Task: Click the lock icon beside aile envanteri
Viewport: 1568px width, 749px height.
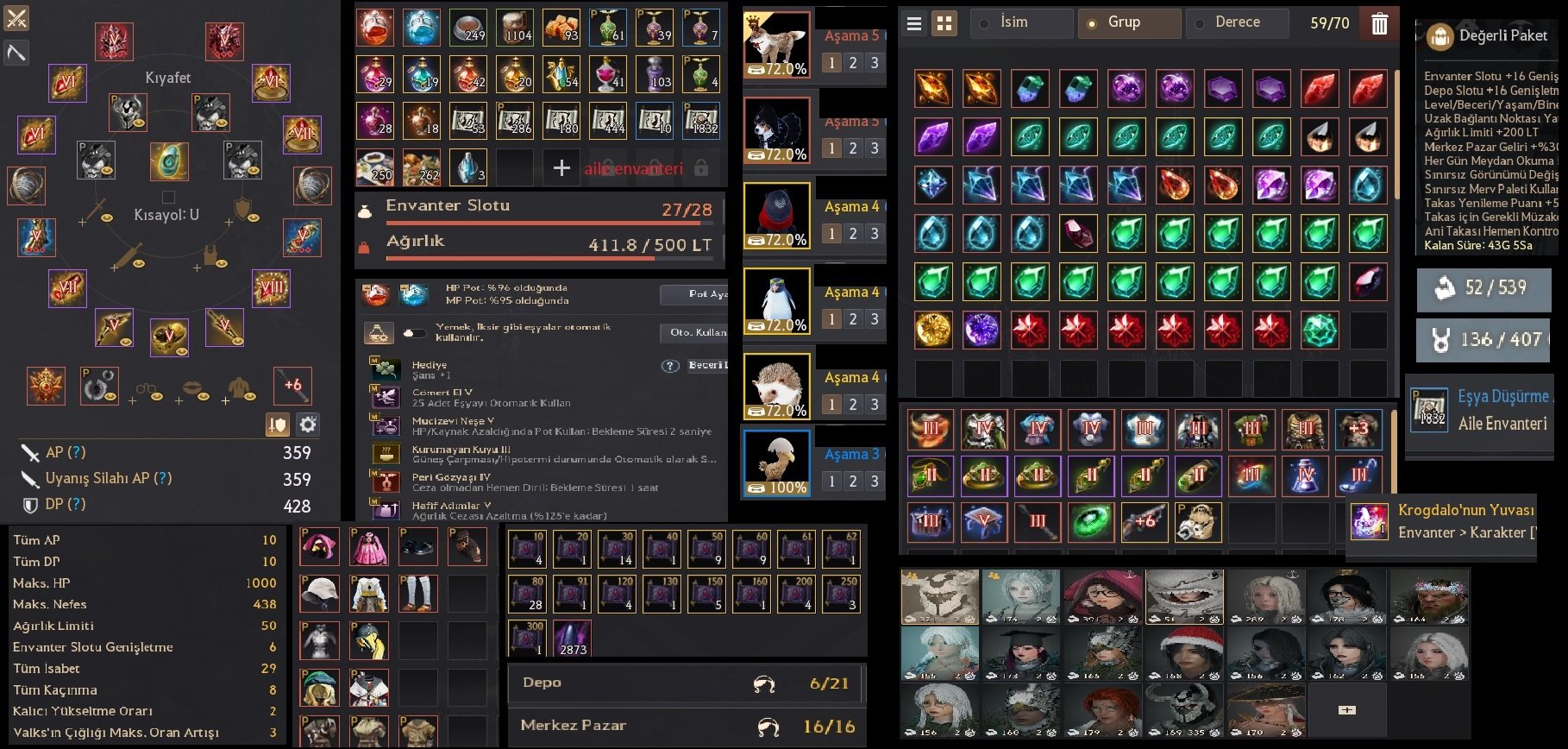Action: tap(701, 168)
